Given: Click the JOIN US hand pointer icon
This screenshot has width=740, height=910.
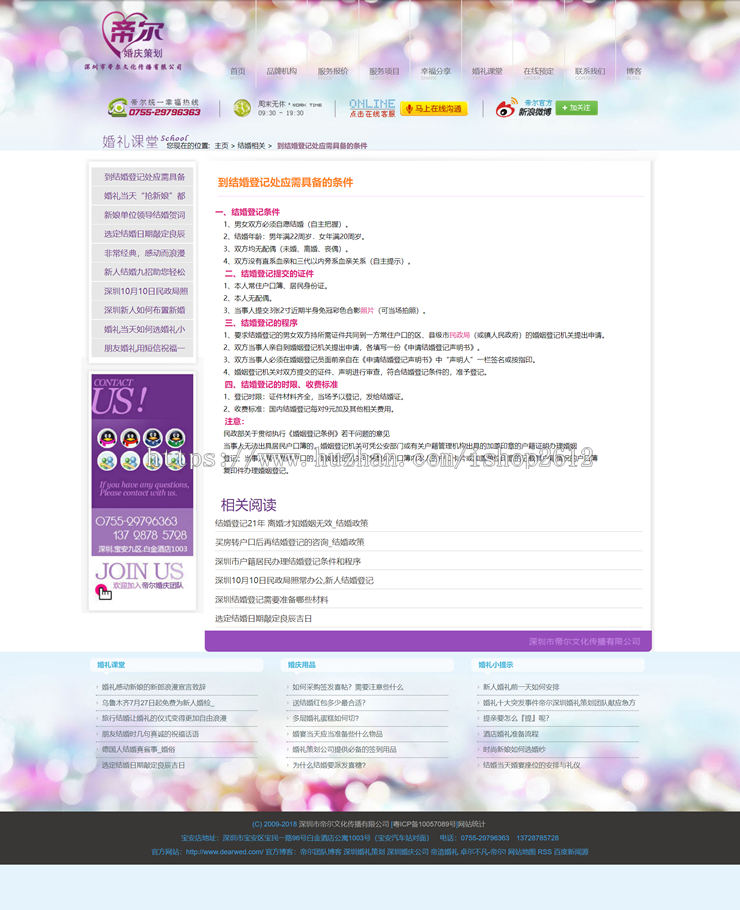Looking at the screenshot, I should (103, 592).
